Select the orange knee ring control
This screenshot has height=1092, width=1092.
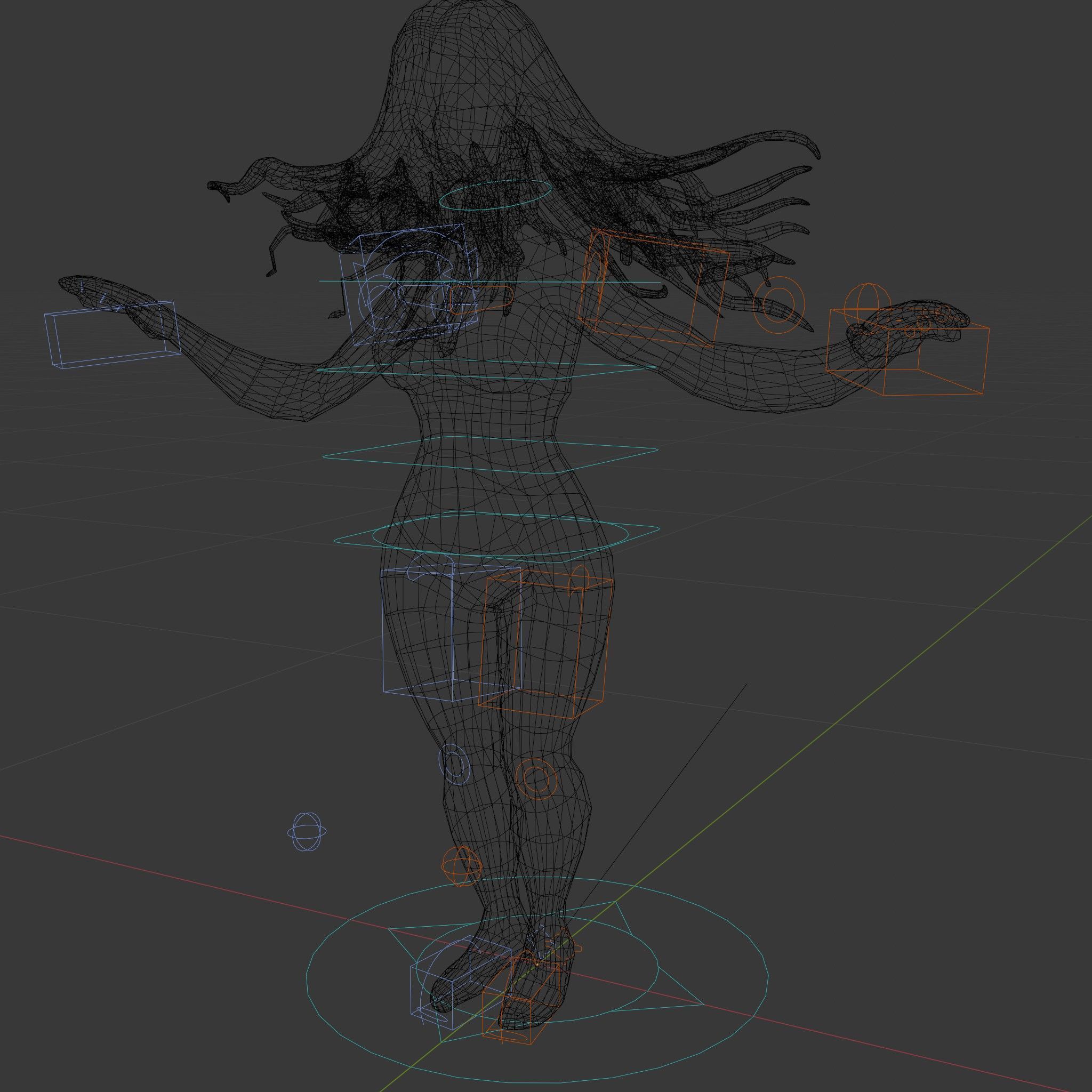[536, 778]
